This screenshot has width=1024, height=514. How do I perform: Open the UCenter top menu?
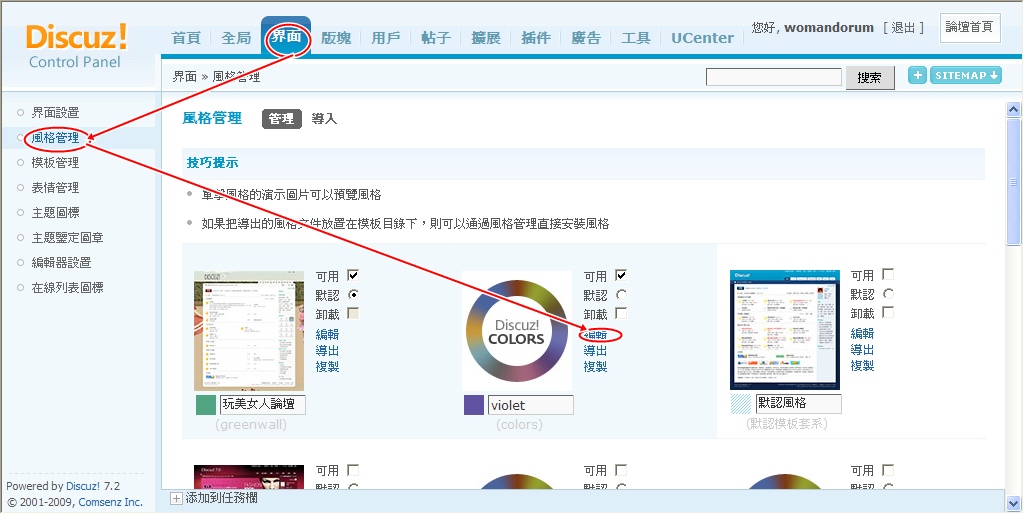703,38
